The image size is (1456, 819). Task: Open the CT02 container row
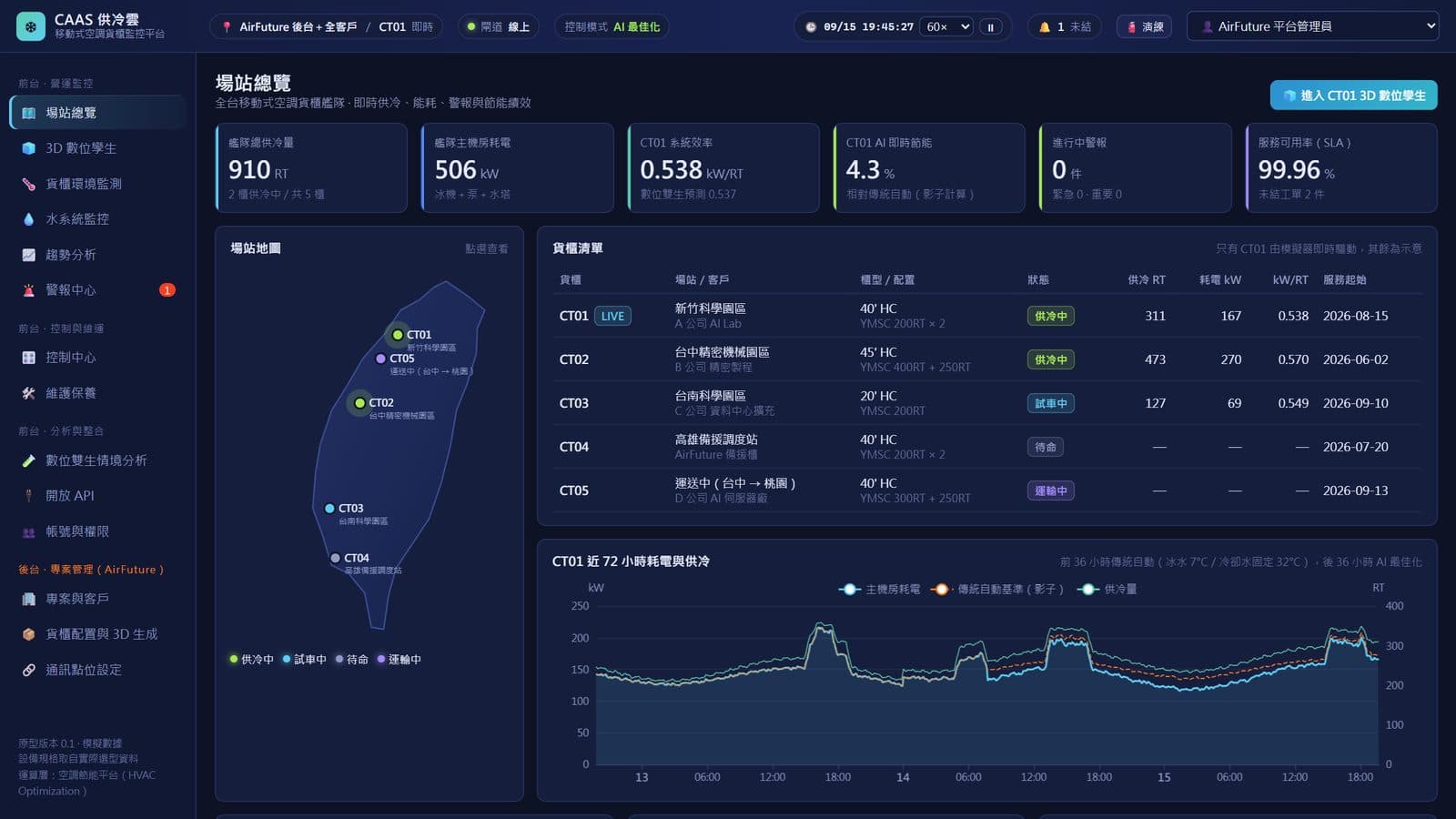click(x=986, y=359)
